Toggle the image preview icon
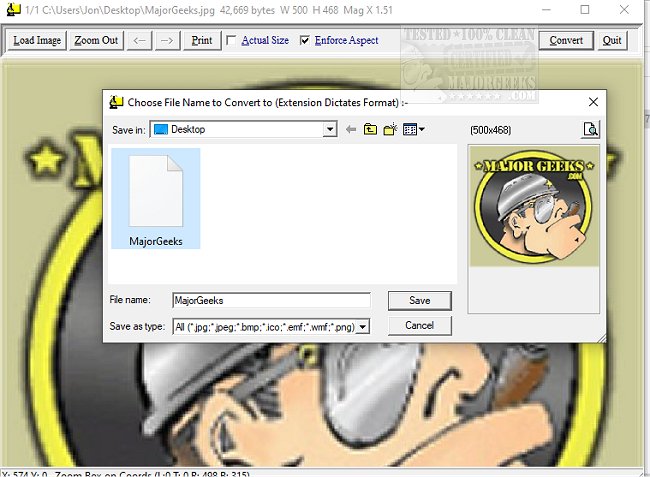Screen dimensions: 650x477 pyautogui.click(x=590, y=129)
